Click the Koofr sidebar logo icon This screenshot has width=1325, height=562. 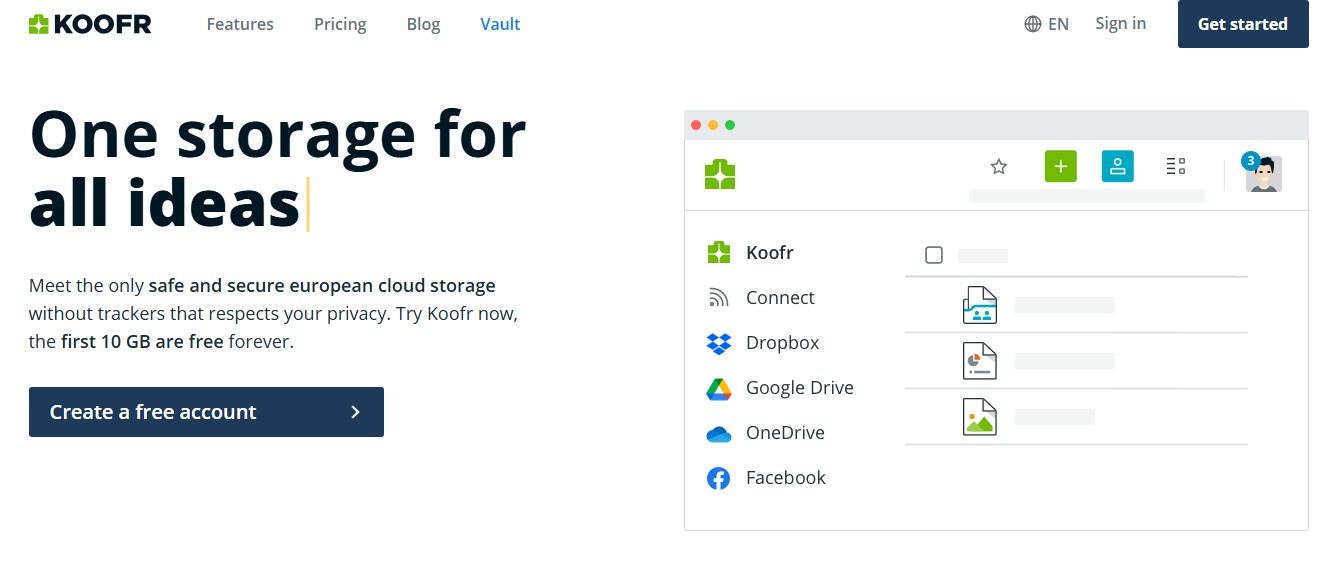719,253
